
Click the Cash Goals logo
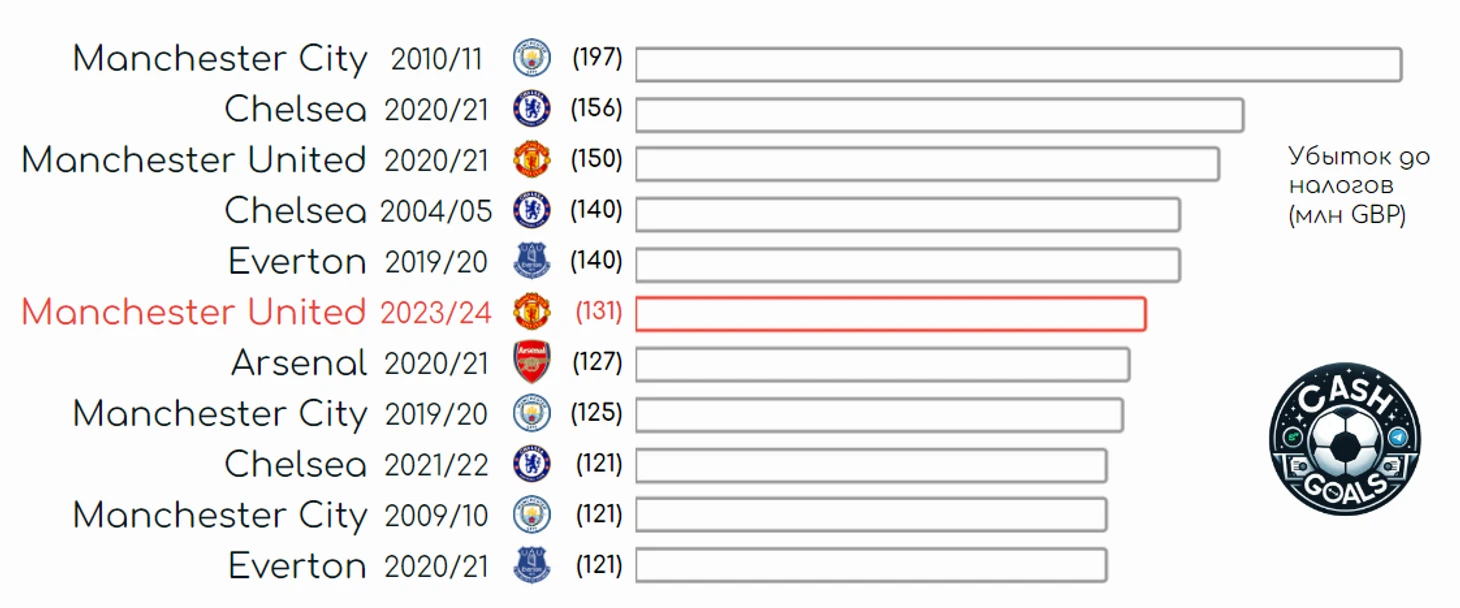click(x=1345, y=439)
